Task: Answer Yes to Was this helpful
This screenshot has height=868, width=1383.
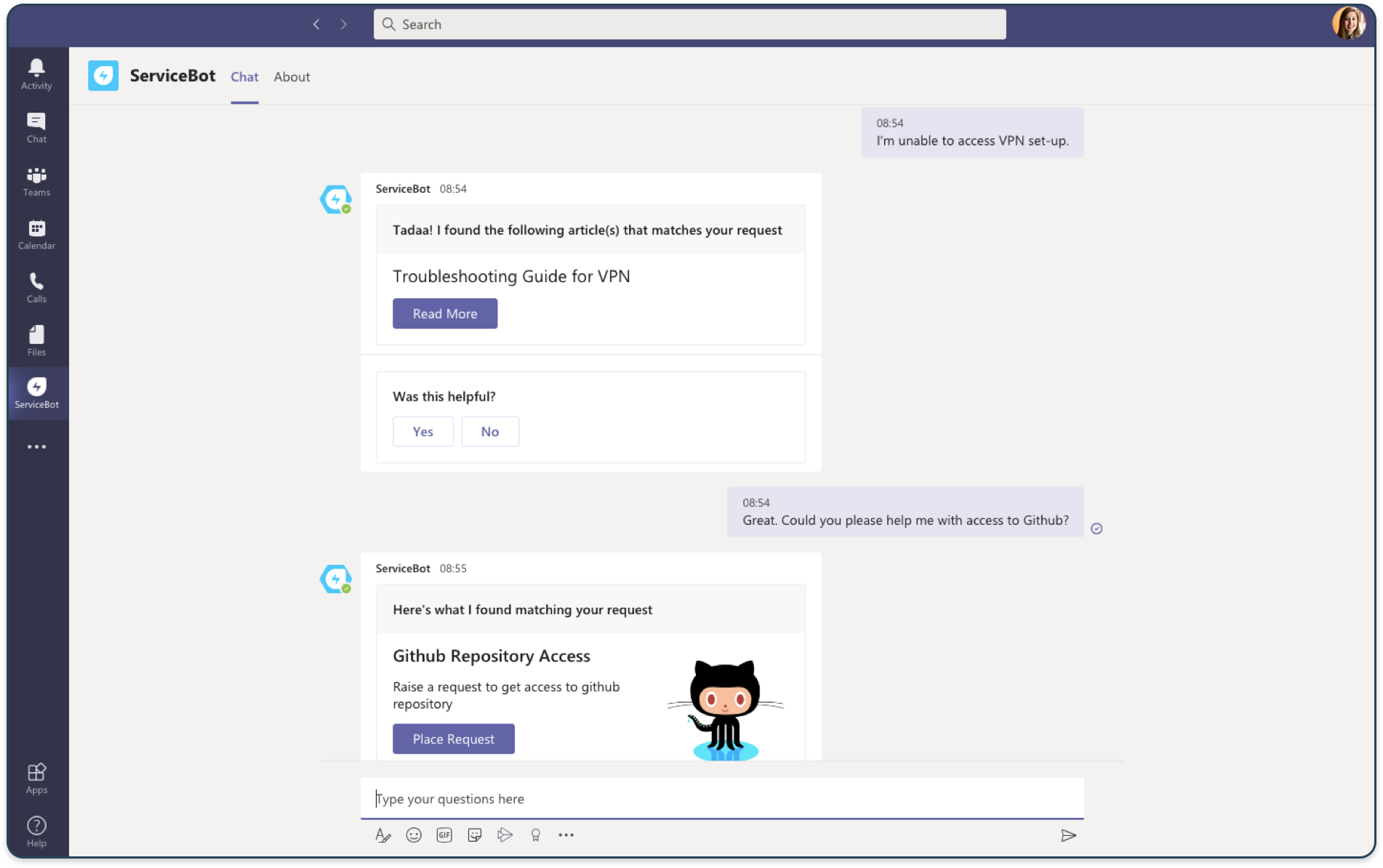Action: click(x=422, y=432)
